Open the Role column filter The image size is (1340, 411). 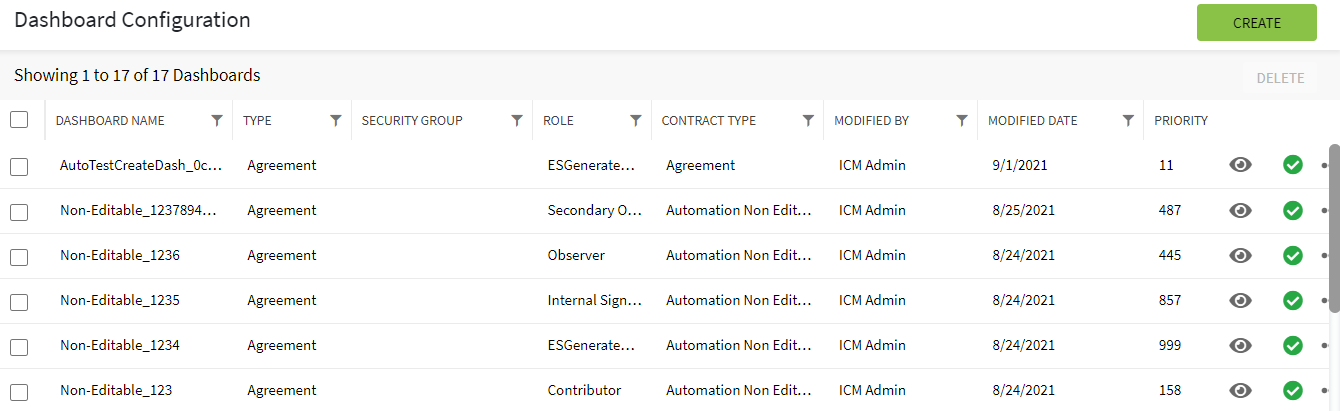[x=635, y=120]
